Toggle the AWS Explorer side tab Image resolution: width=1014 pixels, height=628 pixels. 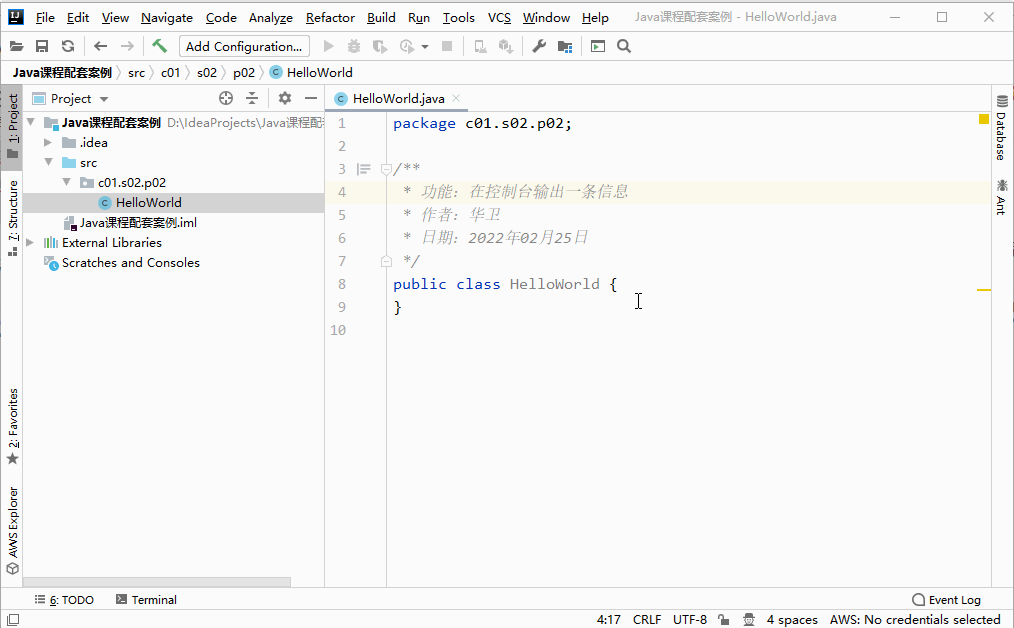pyautogui.click(x=12, y=530)
